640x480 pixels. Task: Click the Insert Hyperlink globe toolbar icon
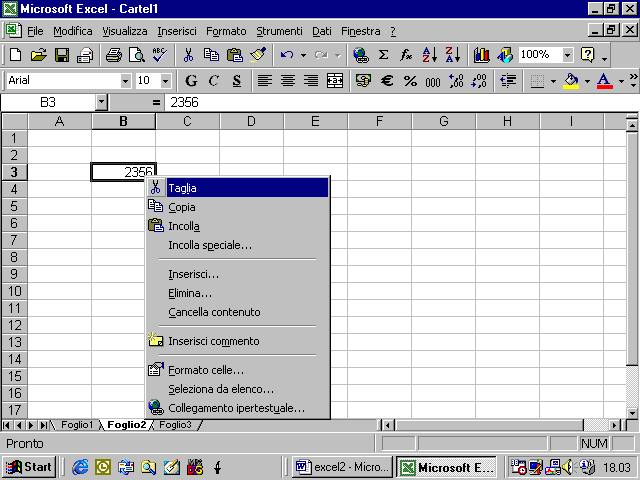point(361,54)
